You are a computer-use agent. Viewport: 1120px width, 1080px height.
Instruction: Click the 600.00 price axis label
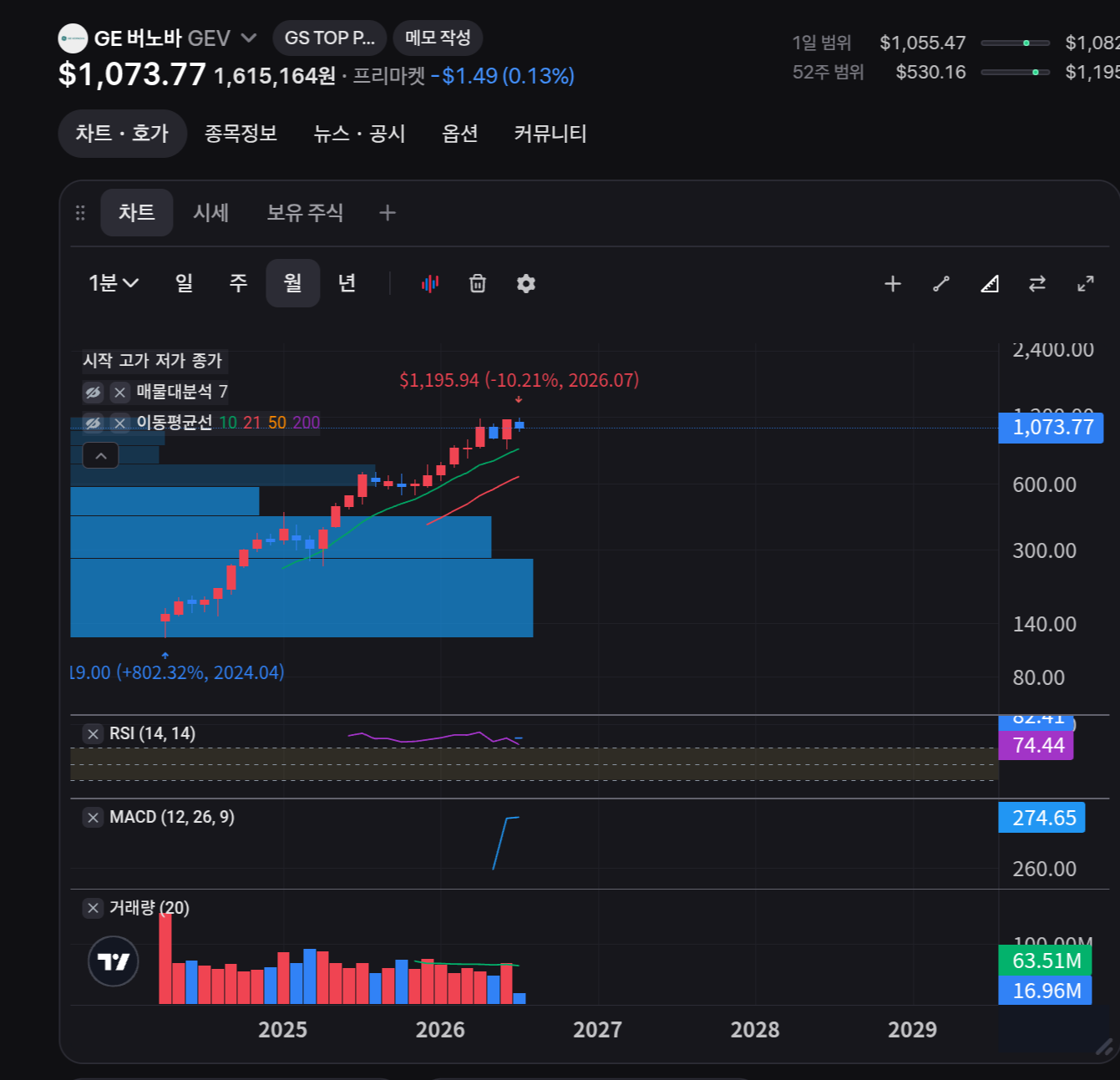pos(1044,485)
